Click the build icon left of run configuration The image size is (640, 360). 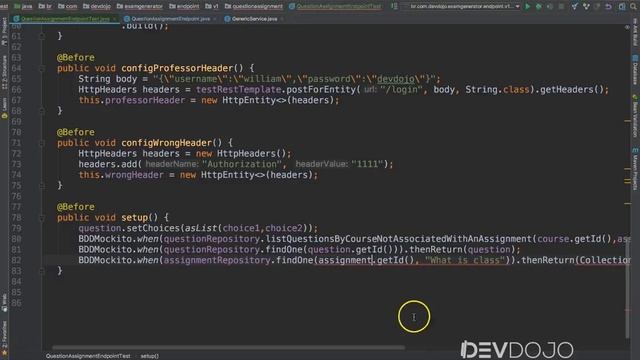pos(394,6)
